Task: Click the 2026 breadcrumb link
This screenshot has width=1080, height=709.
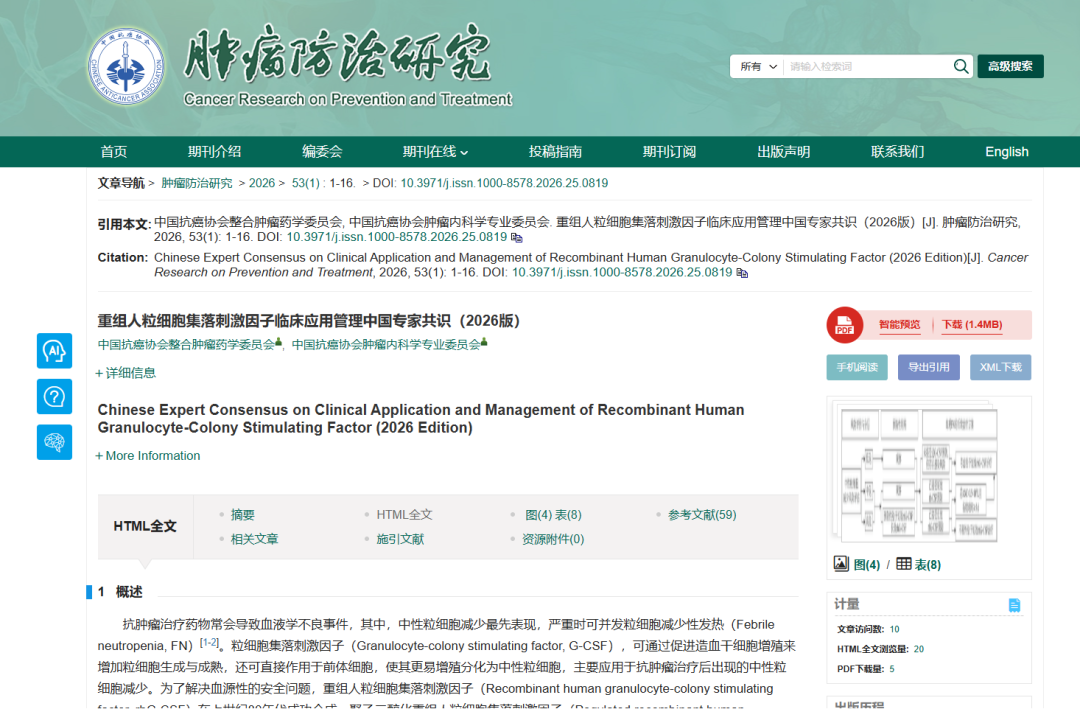Action: coord(262,183)
